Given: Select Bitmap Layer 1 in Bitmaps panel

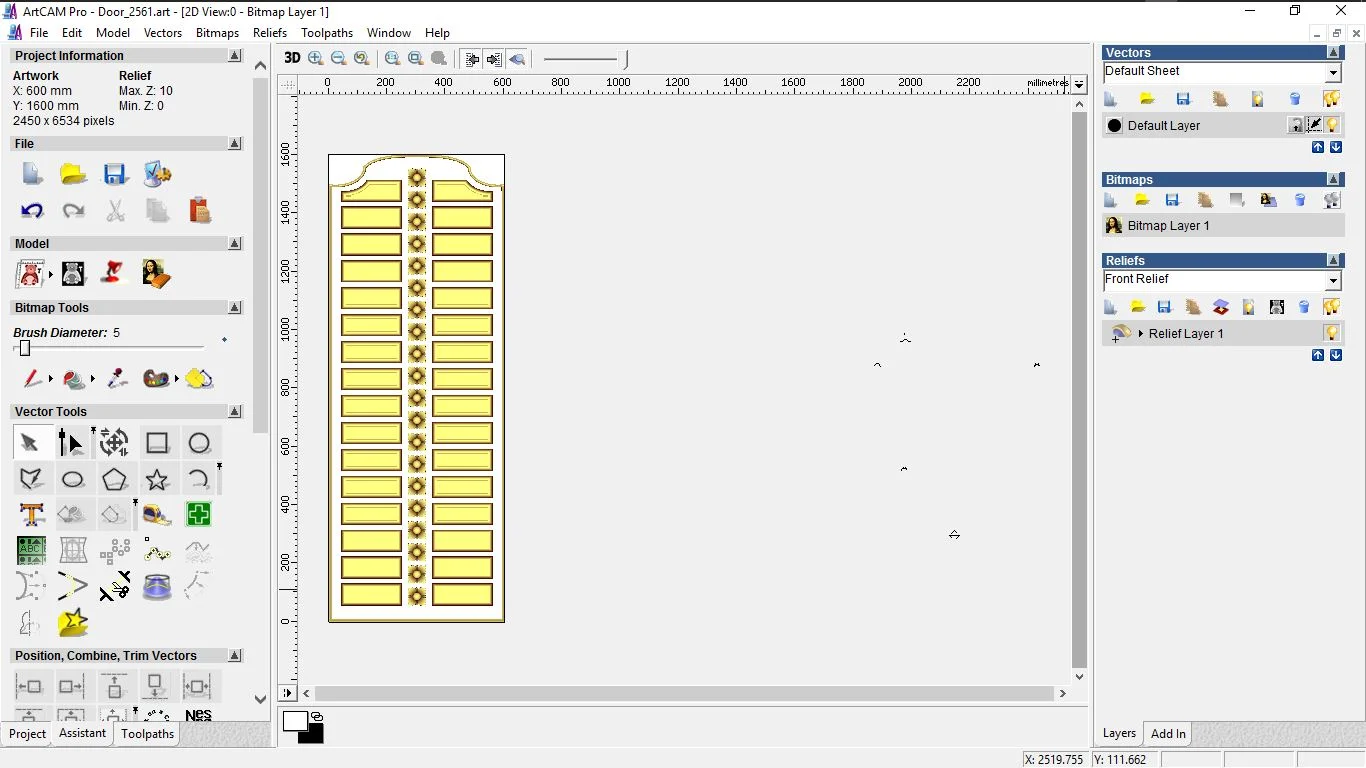Looking at the screenshot, I should click(1168, 226).
